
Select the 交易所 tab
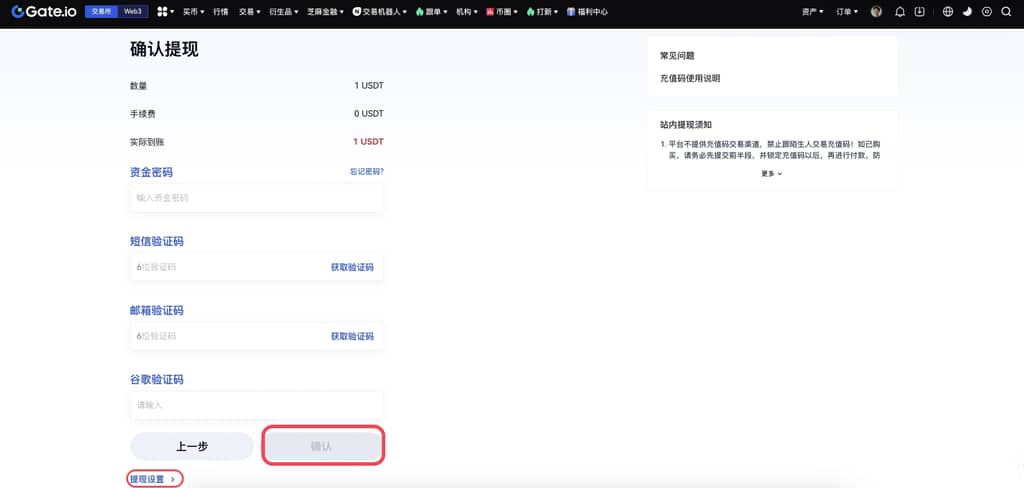tap(101, 12)
